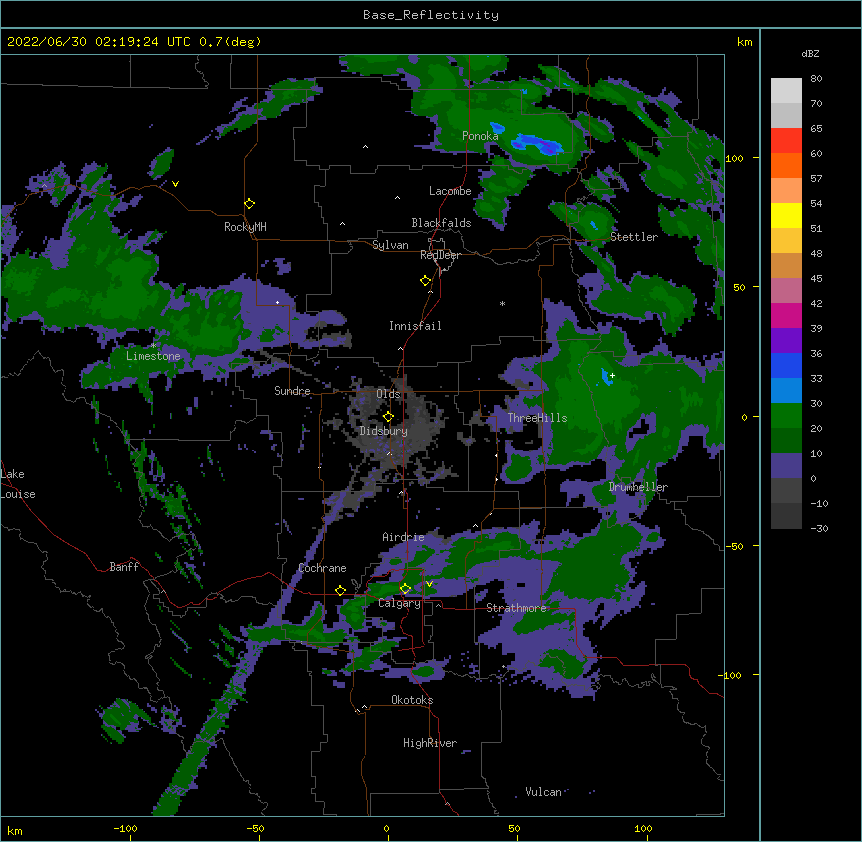
Task: Pick the magenta swatch in the dBZ legend
Action: click(x=786, y=315)
